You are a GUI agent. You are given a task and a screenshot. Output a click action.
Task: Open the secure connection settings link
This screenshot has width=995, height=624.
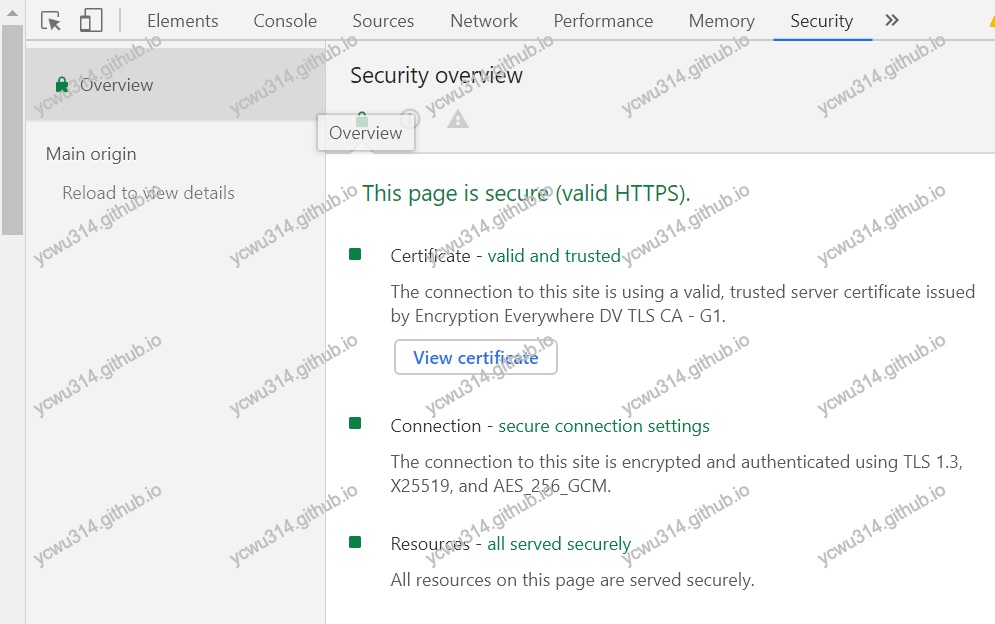[603, 425]
